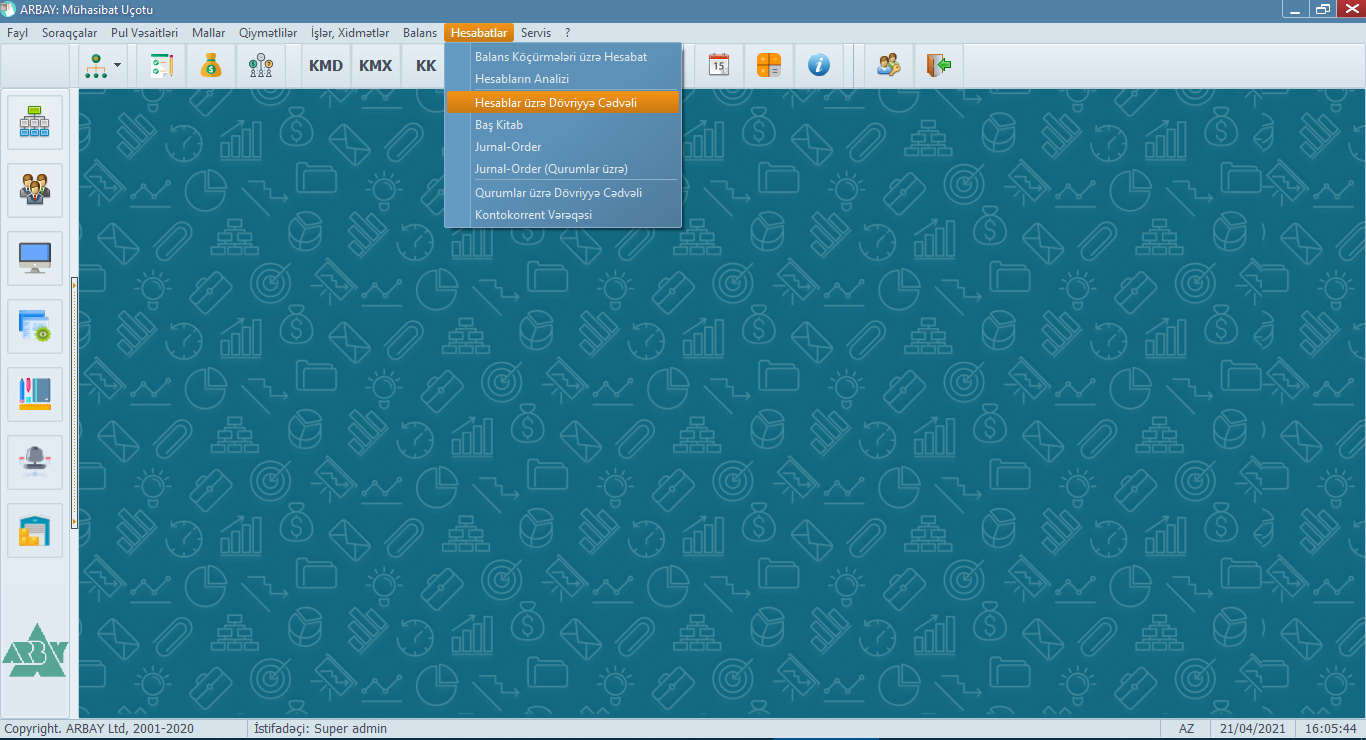
Task: Open the Balans menu
Action: click(x=420, y=33)
